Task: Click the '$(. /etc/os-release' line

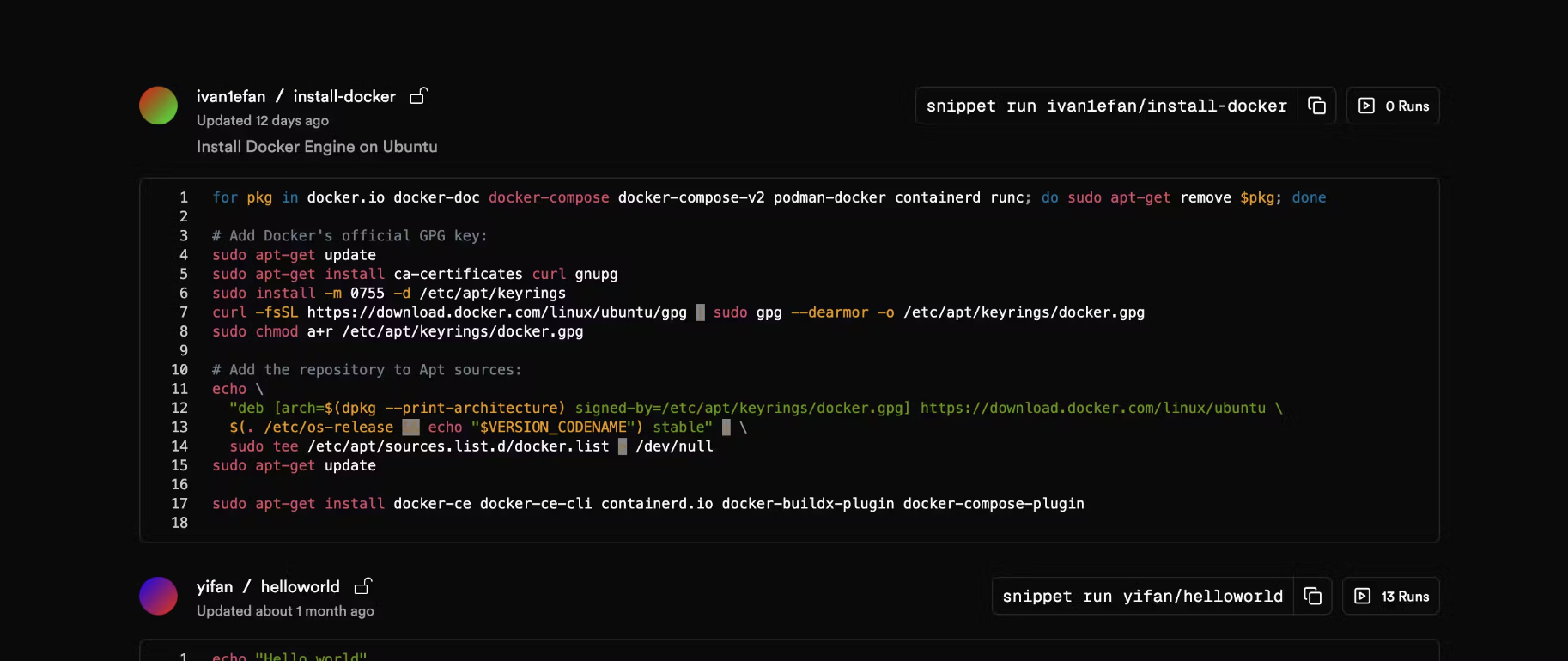Action: coord(488,428)
